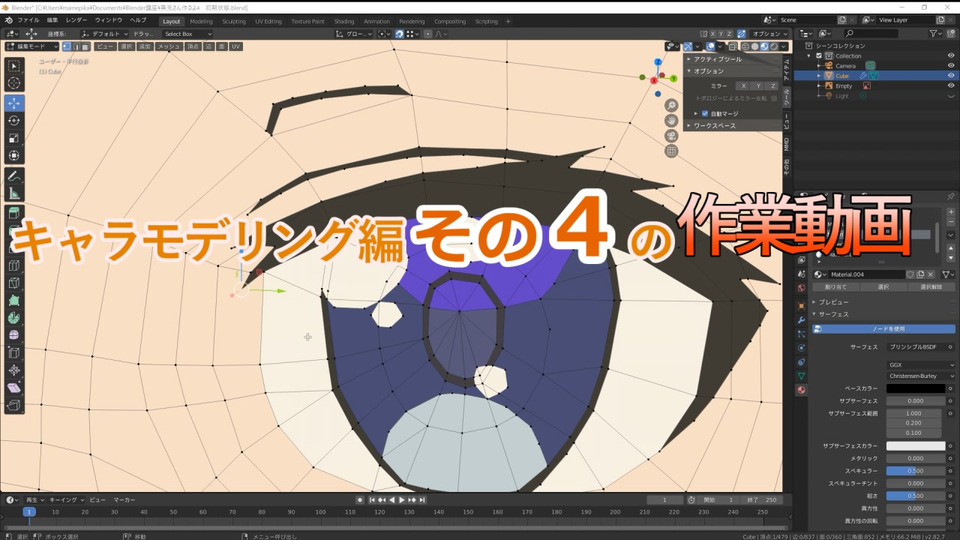Switch orthographic/perspective grid icon

click(671, 151)
